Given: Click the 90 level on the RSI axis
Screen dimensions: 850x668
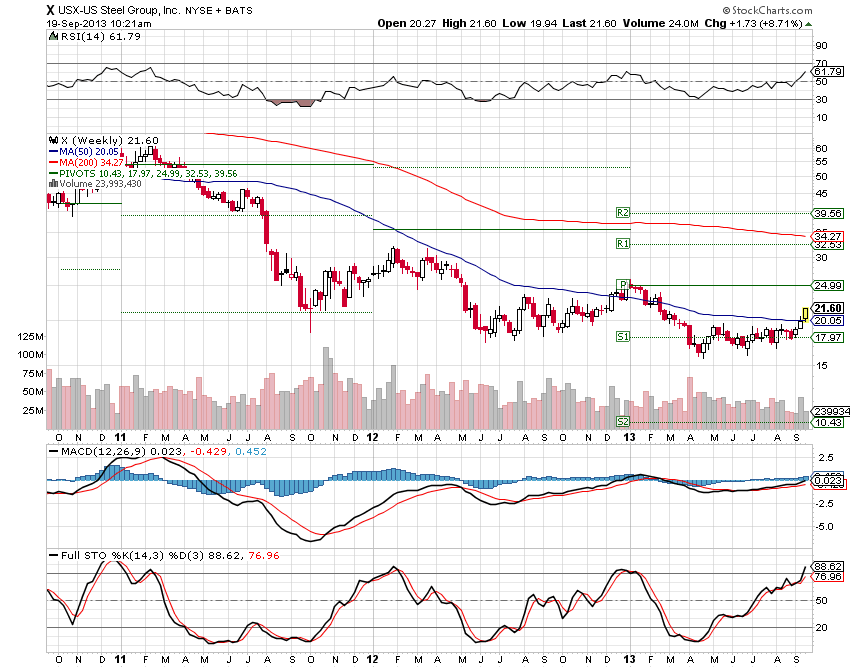Looking at the screenshot, I should pyautogui.click(x=821, y=46).
